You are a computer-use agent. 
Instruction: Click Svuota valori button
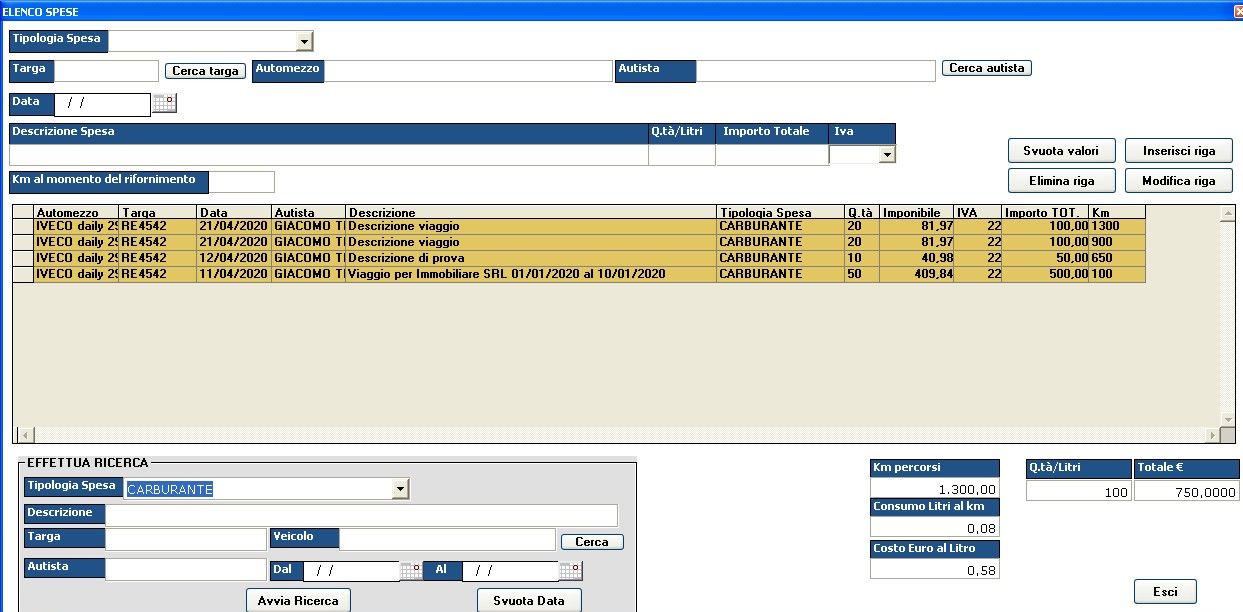coord(1061,151)
